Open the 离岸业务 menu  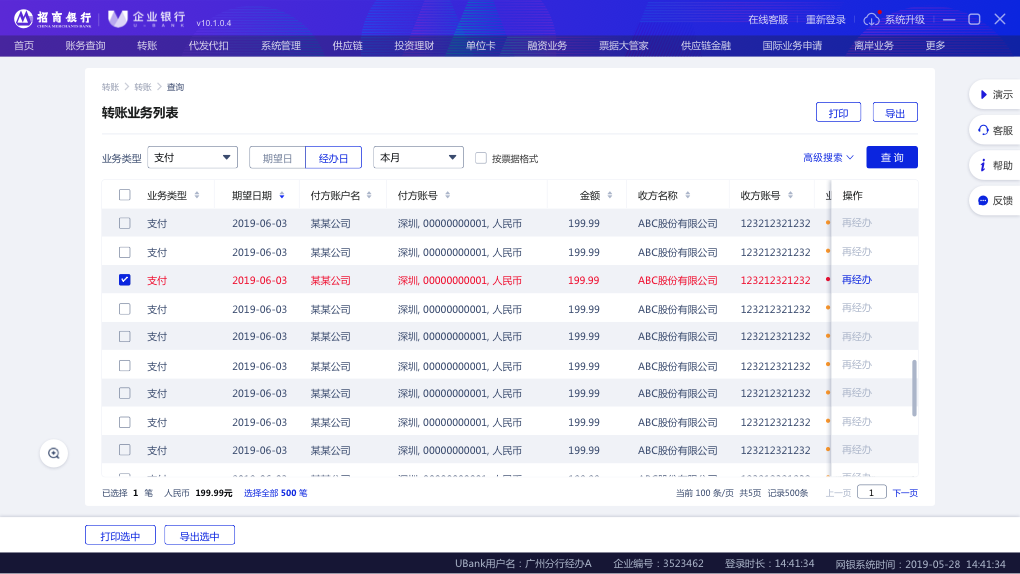(x=874, y=46)
